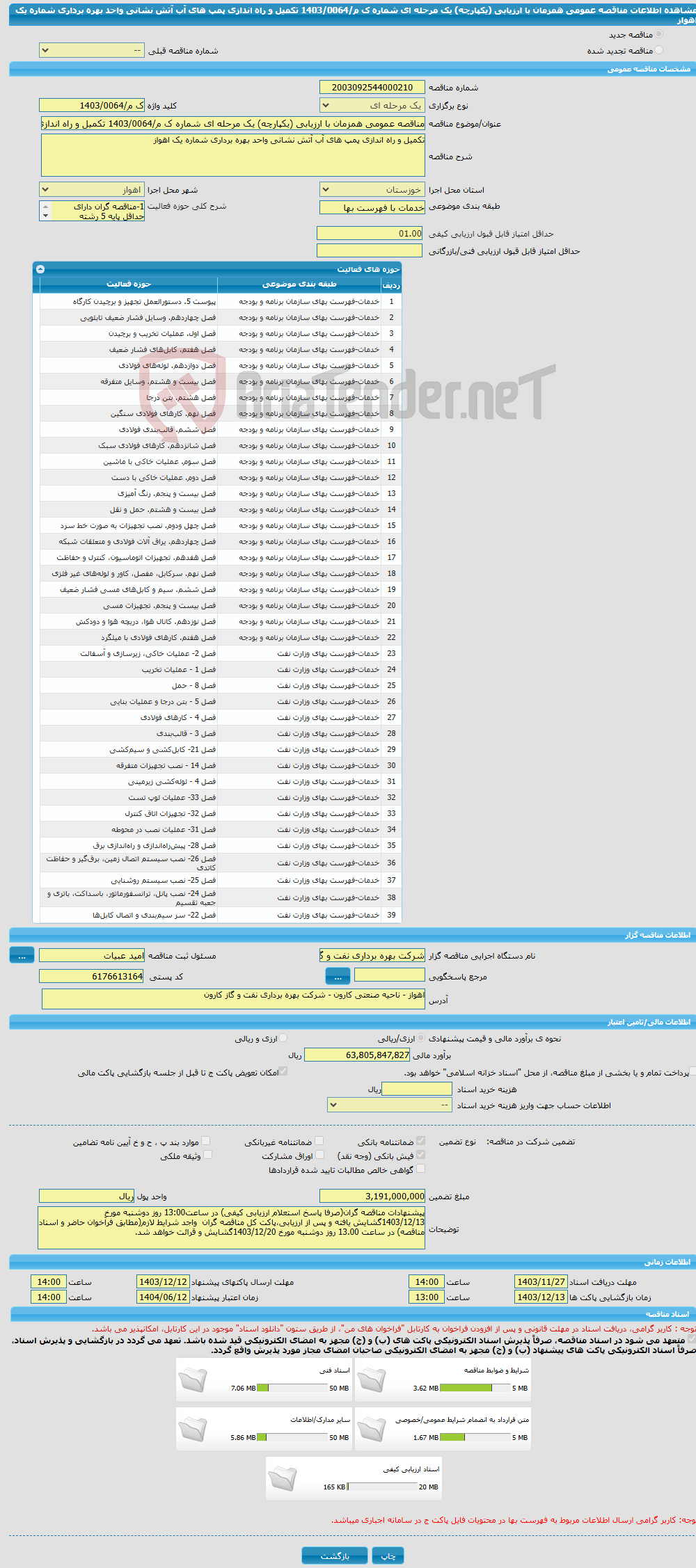Click the 'اسناد فنی' size progress bar
Image resolution: width=696 pixels, height=1568 pixels.
pos(292,1388)
